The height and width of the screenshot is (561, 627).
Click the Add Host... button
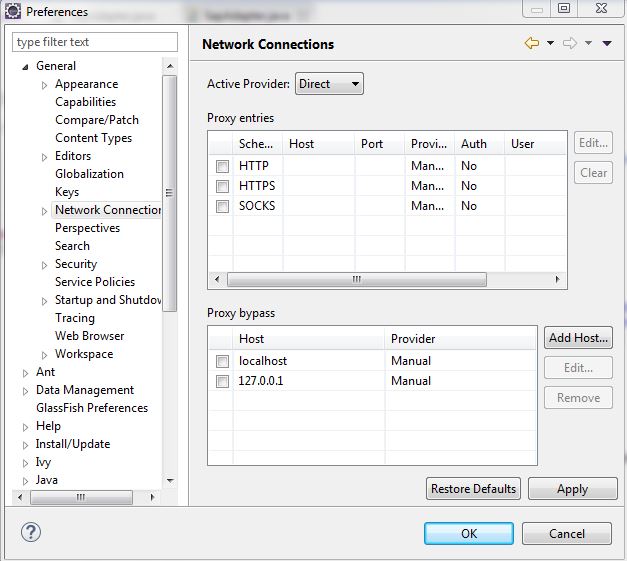pos(578,338)
